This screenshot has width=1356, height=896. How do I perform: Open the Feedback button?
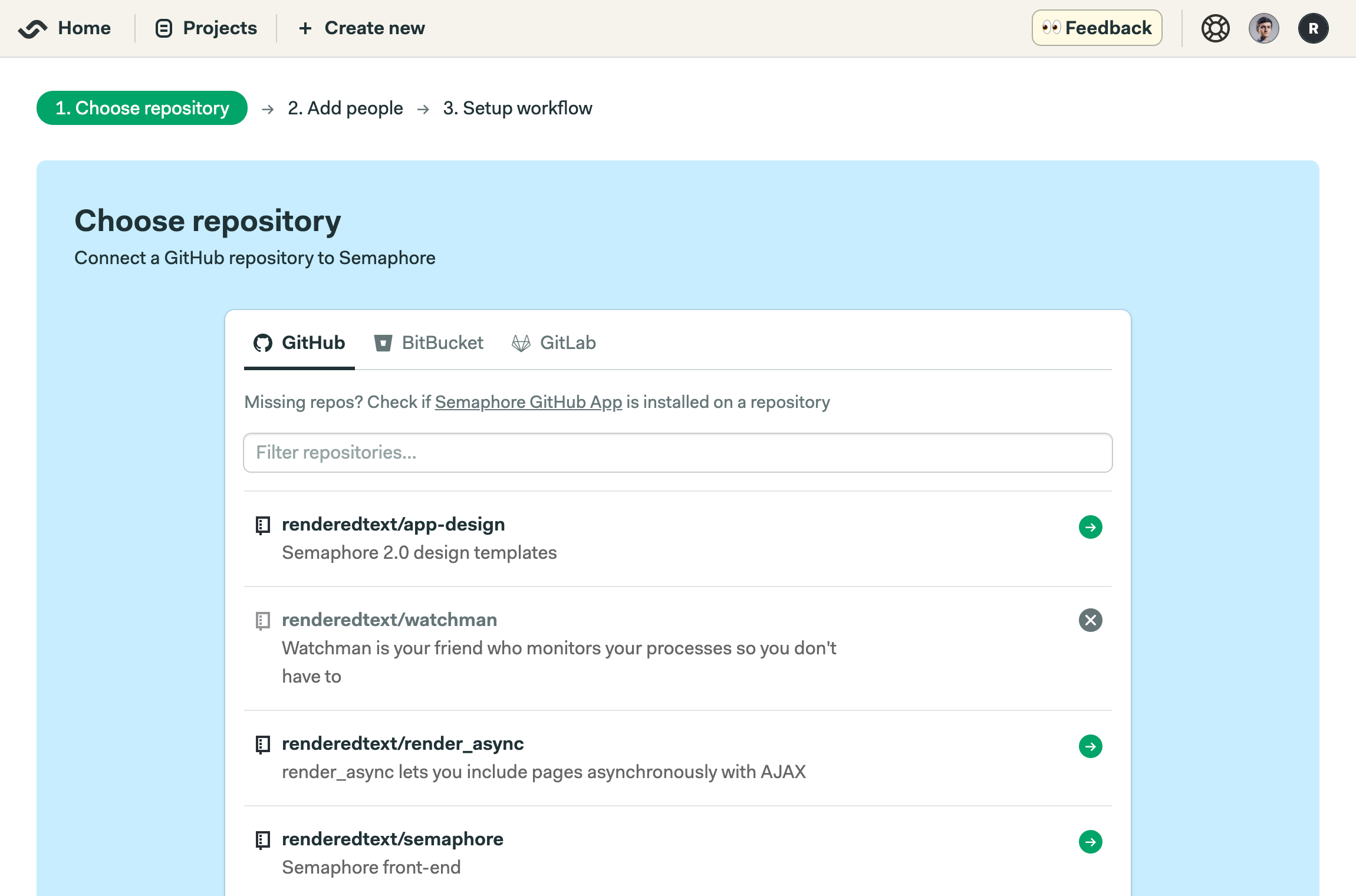point(1097,28)
